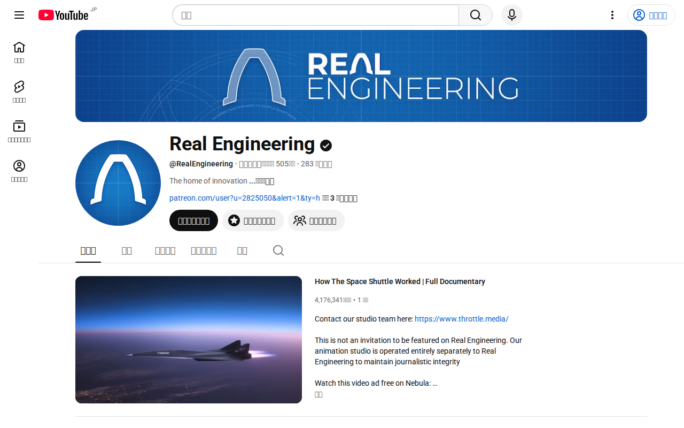684x428 pixels.
Task: Select the third channel tab
Action: pyautogui.click(x=165, y=251)
